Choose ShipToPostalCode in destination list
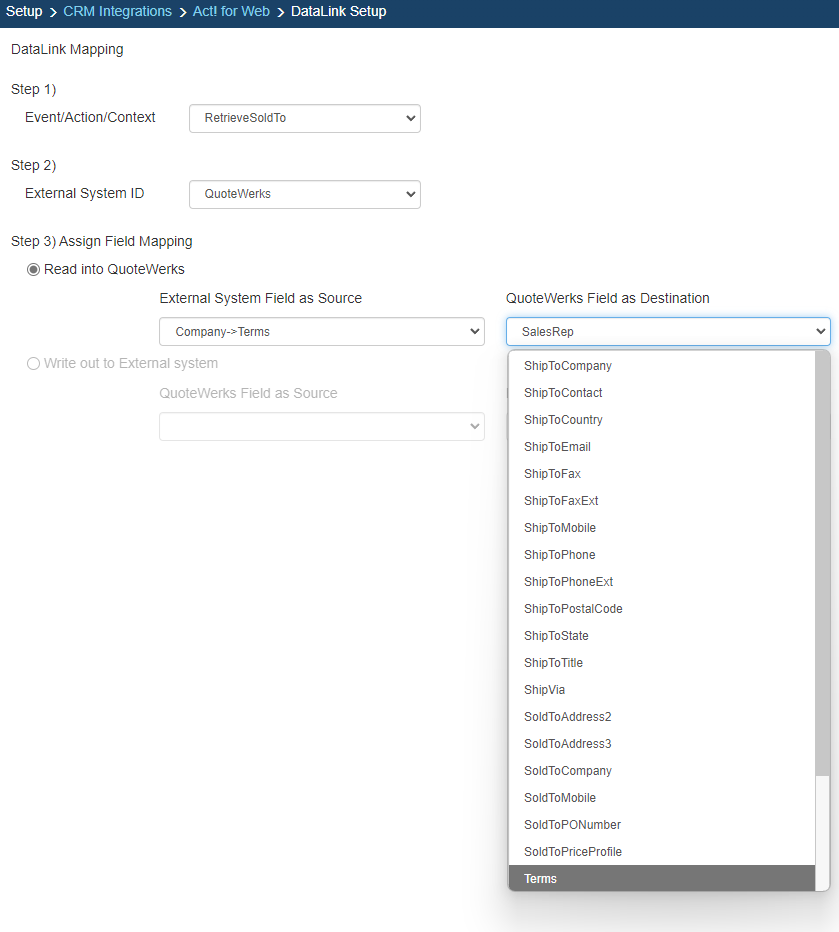 (x=573, y=609)
